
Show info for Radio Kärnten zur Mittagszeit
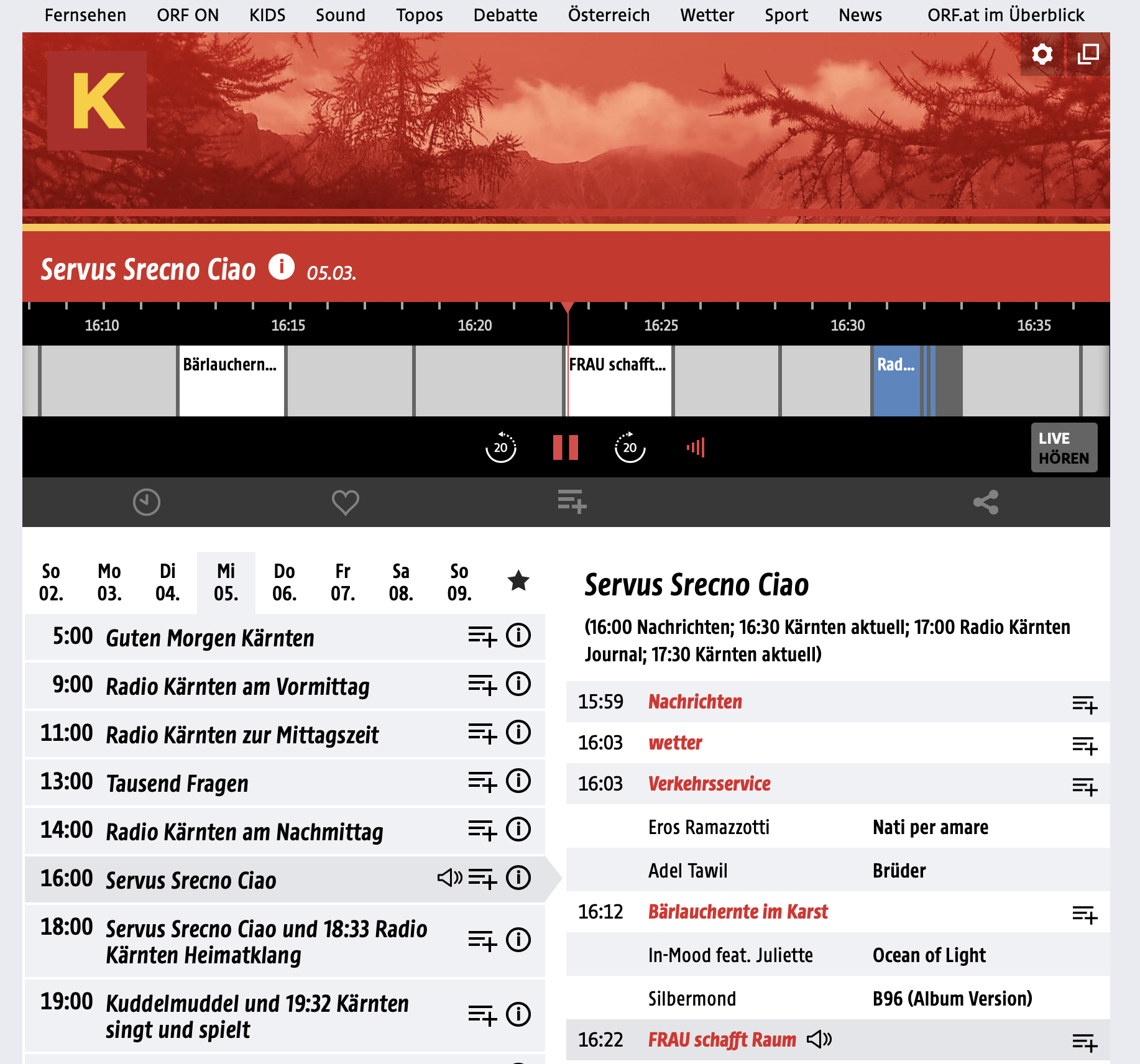tap(518, 732)
